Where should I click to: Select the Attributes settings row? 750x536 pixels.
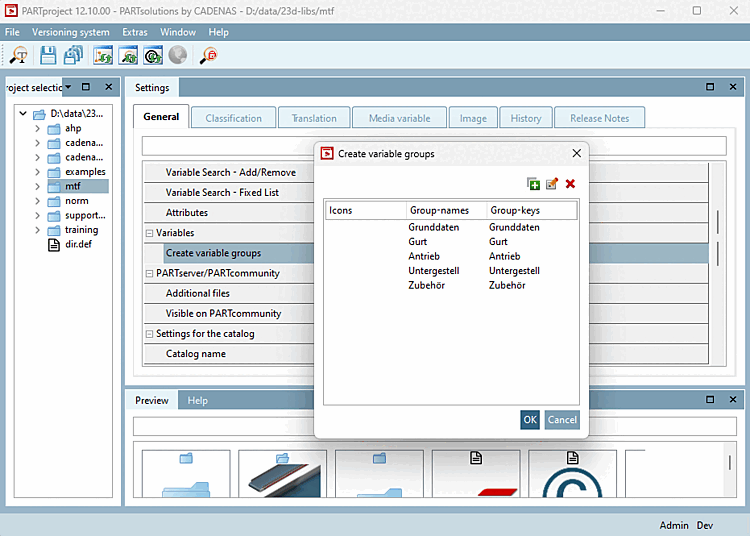pyautogui.click(x=187, y=213)
